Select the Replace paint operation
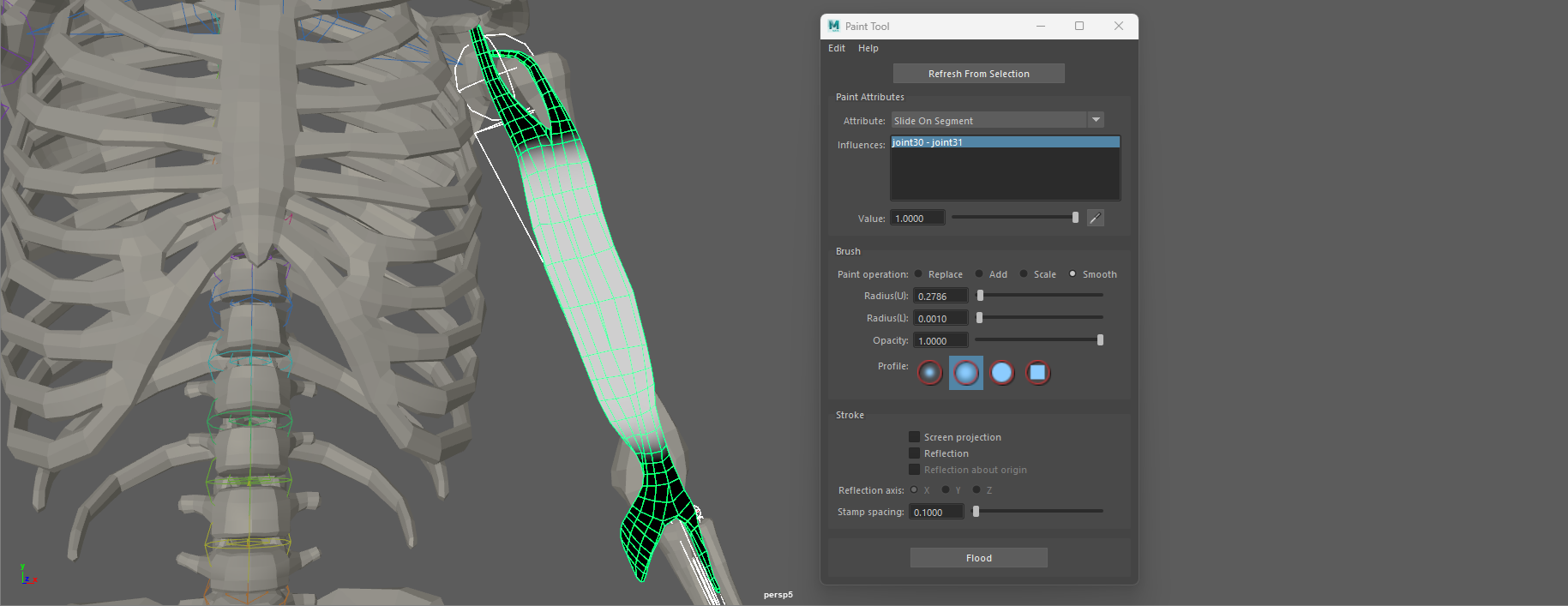The image size is (1568, 606). (x=919, y=274)
